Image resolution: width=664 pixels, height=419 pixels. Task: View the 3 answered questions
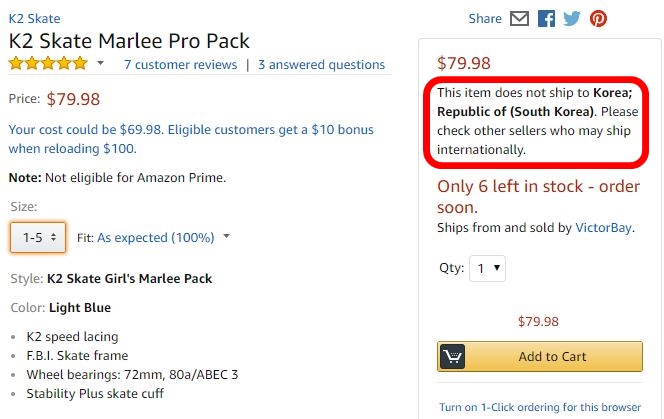coord(321,65)
